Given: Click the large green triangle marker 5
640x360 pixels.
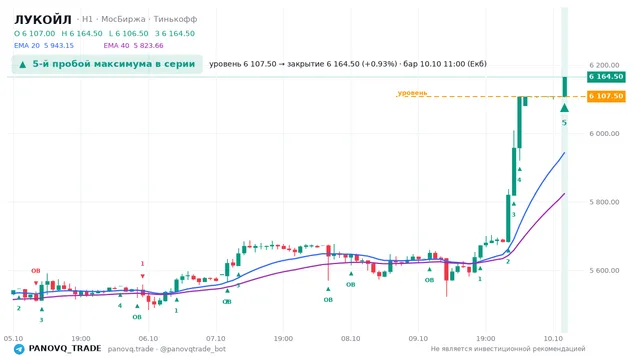Looking at the screenshot, I should click(564, 108).
